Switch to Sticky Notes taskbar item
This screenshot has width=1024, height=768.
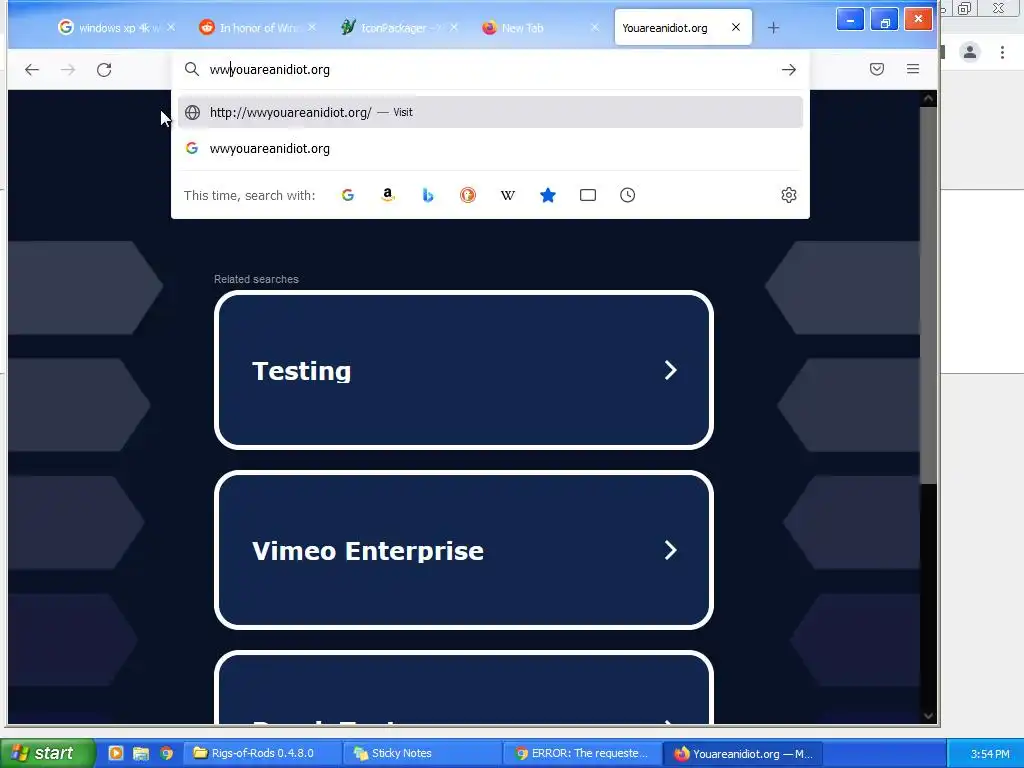[x=423, y=753]
